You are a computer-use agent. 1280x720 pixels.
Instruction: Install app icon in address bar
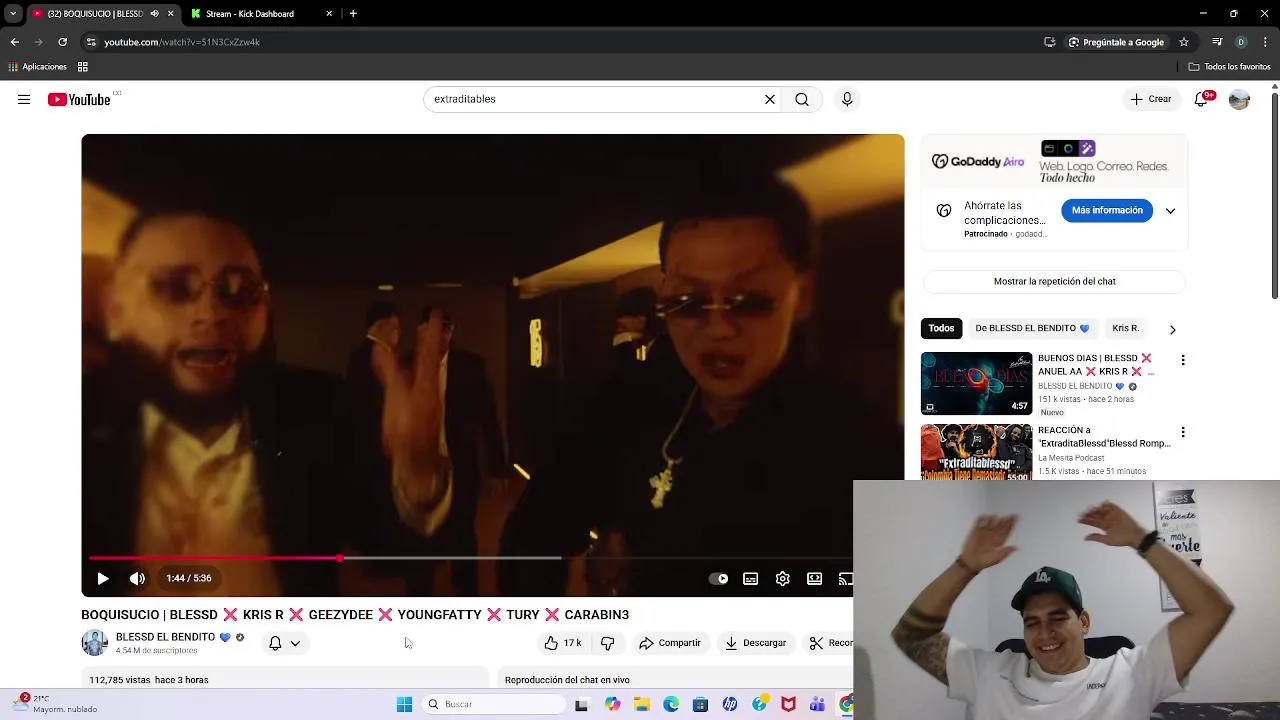[1049, 42]
